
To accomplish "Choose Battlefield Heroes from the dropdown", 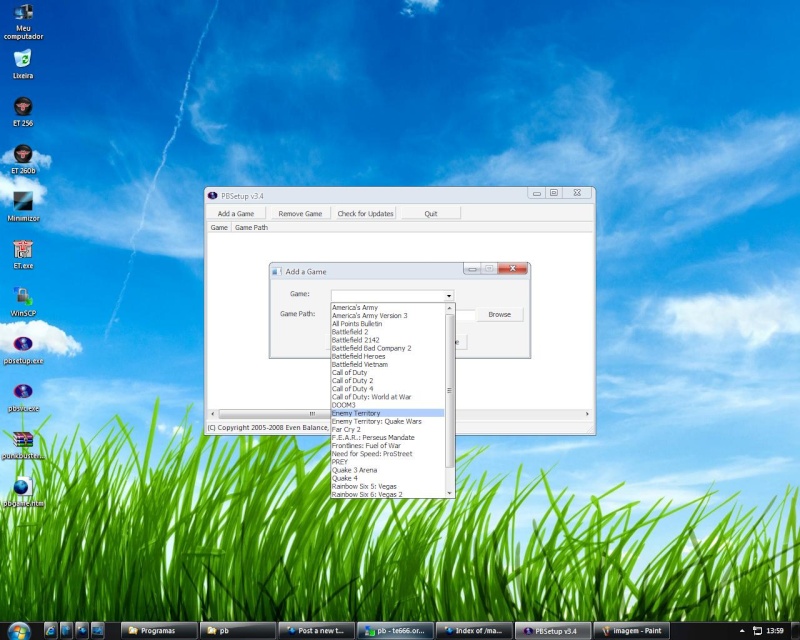I will 388,356.
